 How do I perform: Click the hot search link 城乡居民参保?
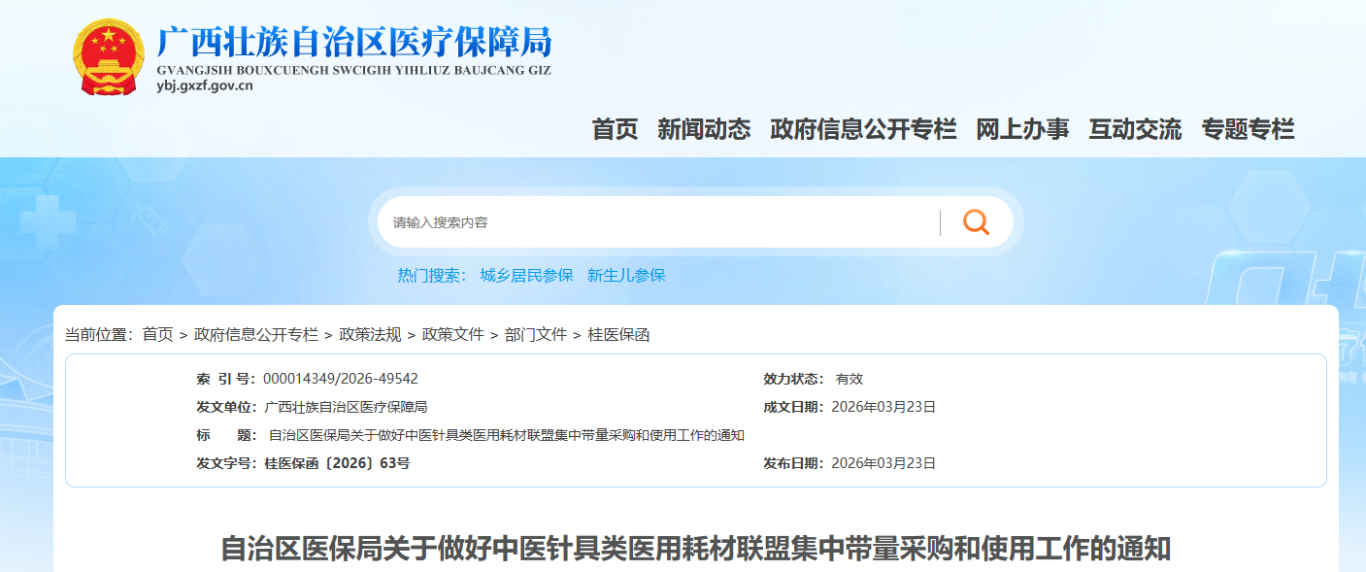click(x=526, y=275)
